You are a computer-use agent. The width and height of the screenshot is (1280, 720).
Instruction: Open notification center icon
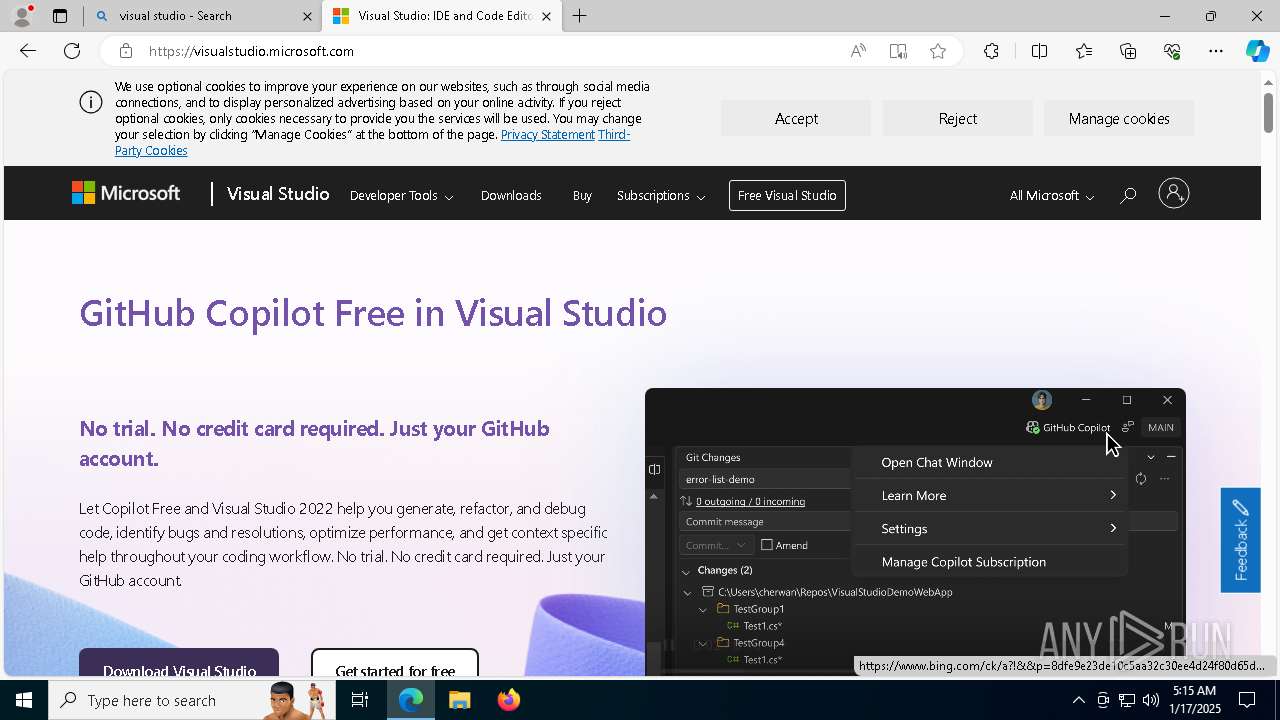point(1248,700)
